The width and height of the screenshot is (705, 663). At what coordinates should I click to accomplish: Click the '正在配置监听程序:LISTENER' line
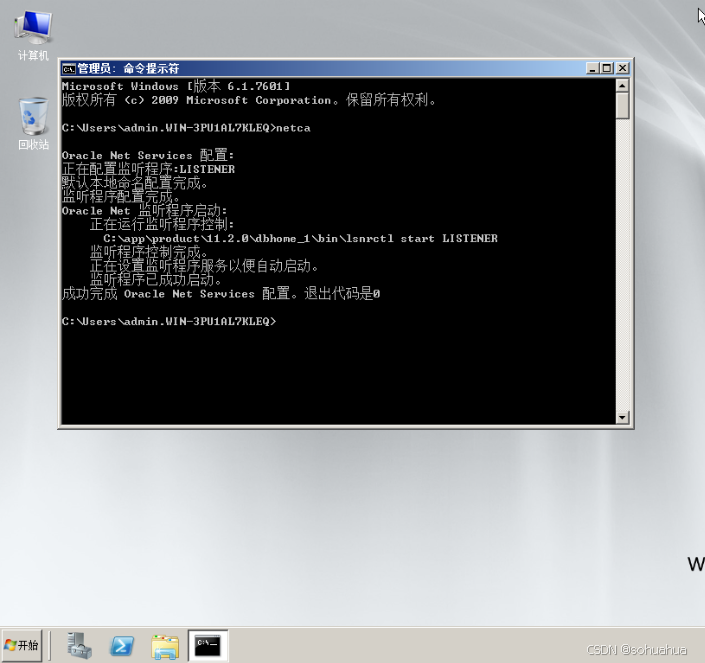(x=148, y=169)
